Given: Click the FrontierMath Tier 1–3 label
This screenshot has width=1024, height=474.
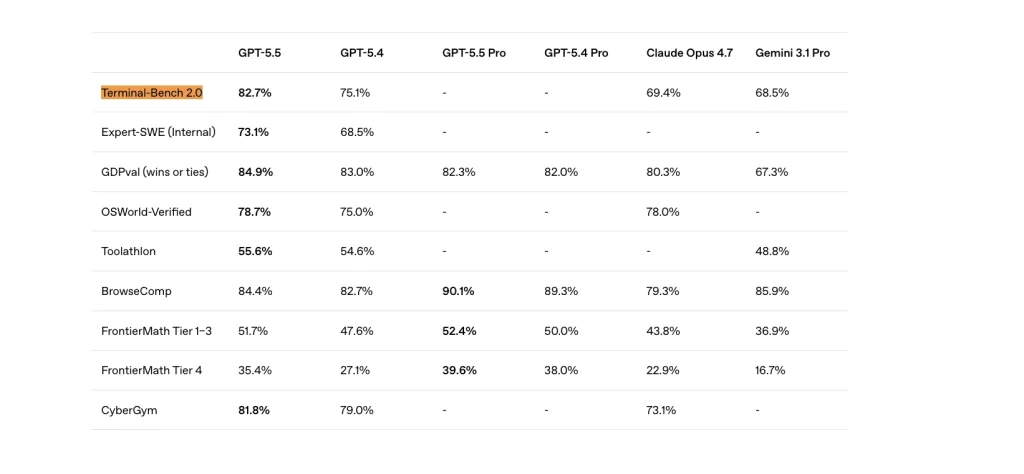Looking at the screenshot, I should [x=156, y=331].
